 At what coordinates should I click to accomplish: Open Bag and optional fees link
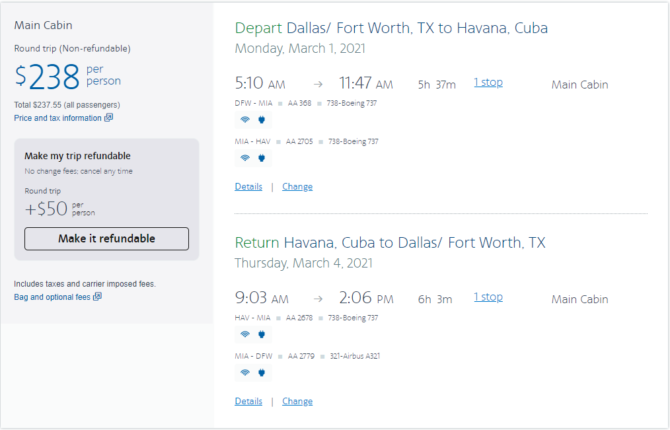point(52,297)
